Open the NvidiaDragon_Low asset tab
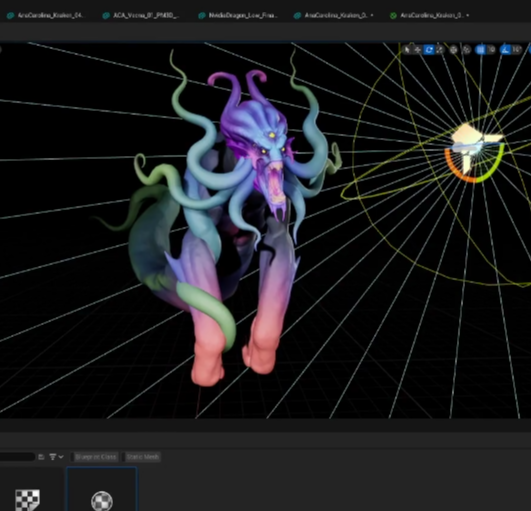The image size is (531, 511). 238,15
